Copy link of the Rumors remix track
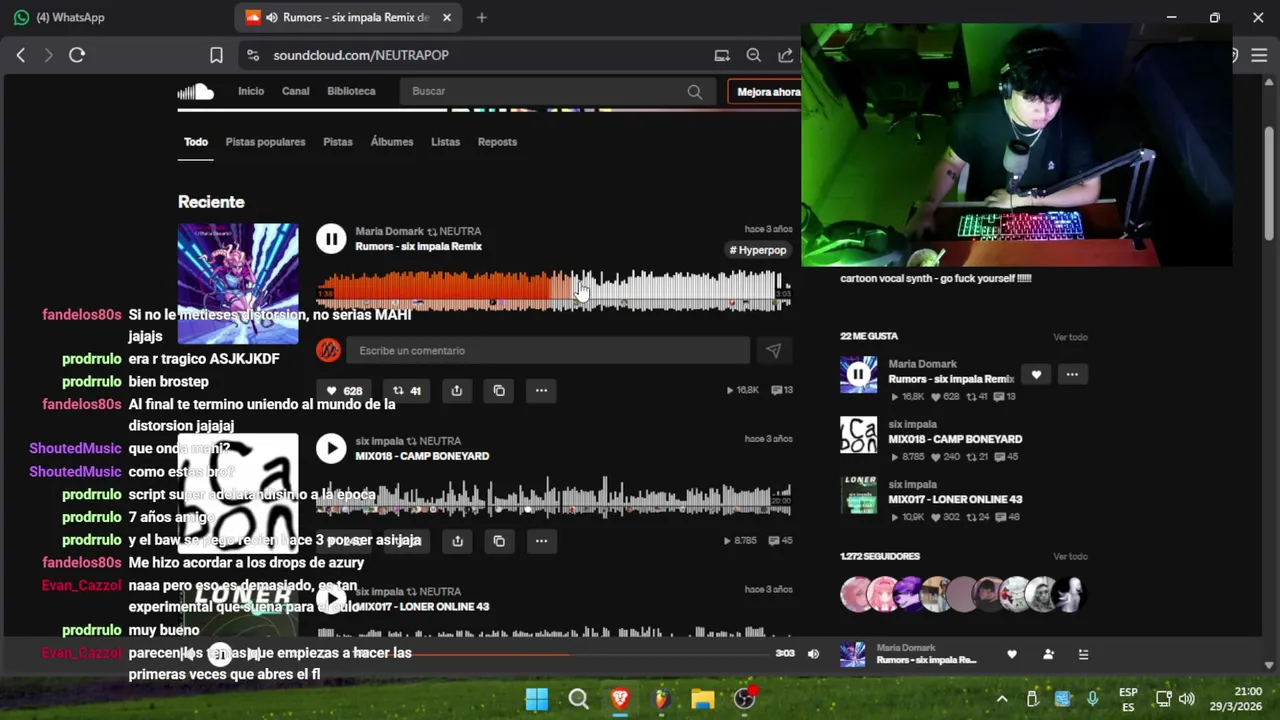1280x720 pixels. (499, 390)
